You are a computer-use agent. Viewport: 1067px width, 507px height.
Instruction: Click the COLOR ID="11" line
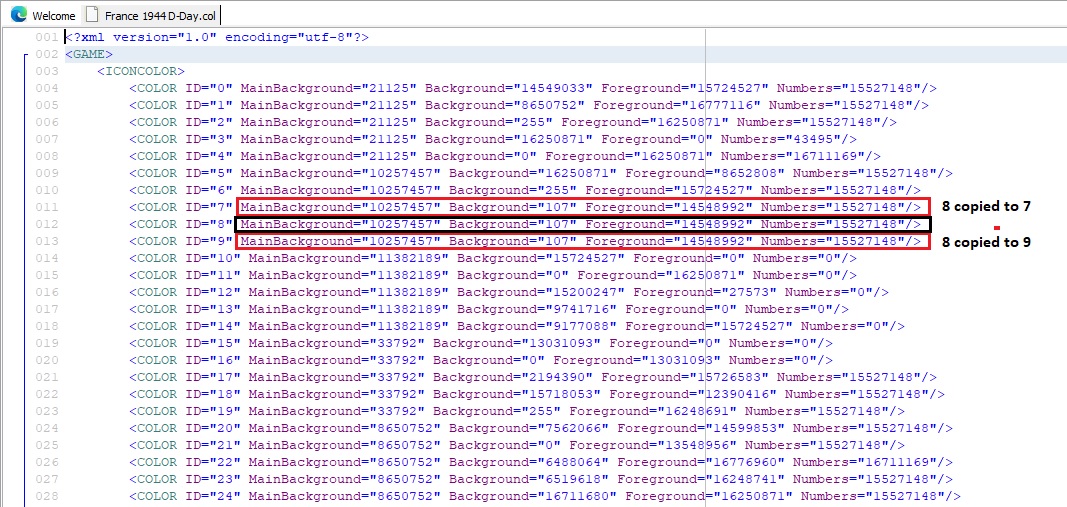coord(493,275)
